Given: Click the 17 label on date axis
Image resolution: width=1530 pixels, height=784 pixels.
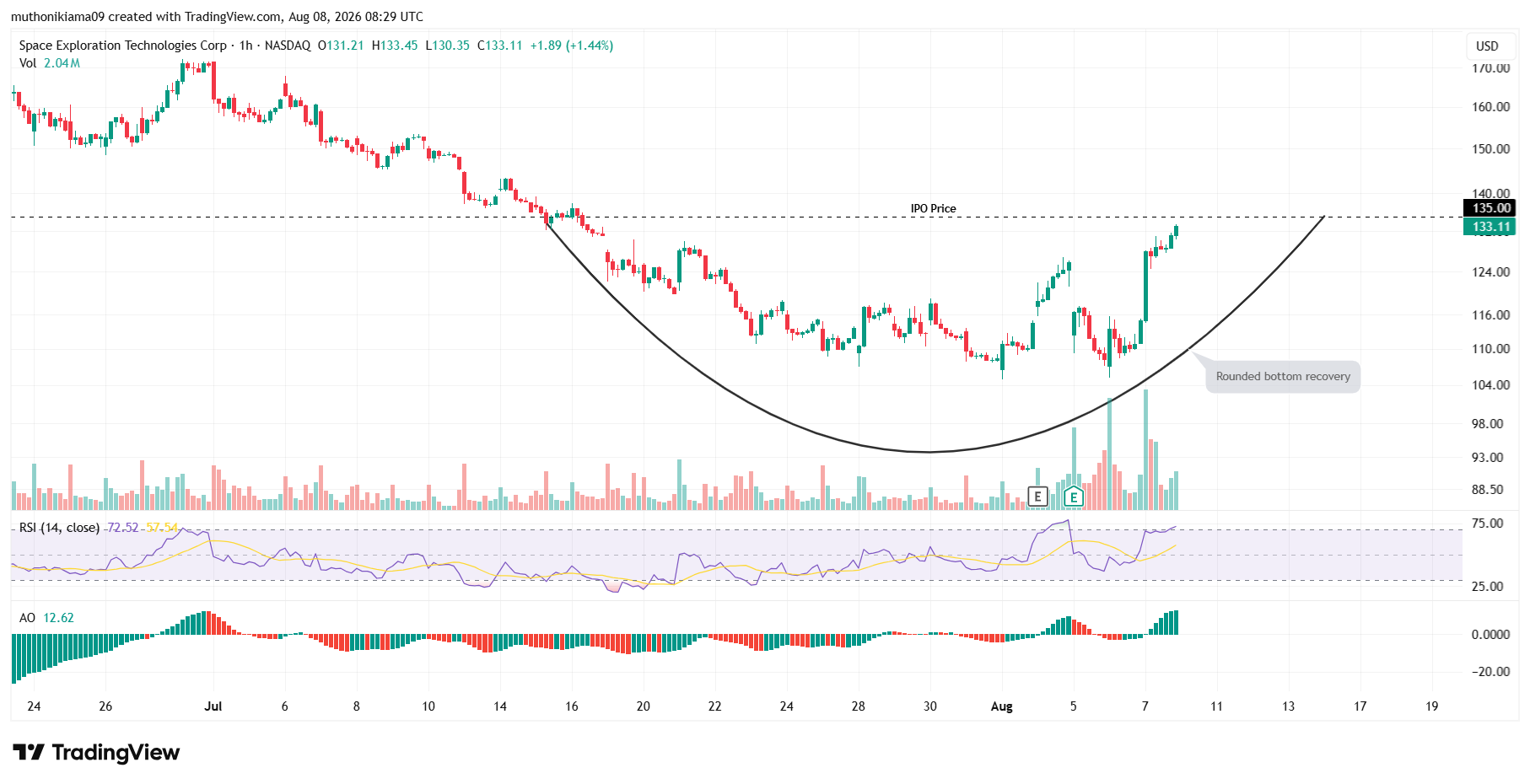Looking at the screenshot, I should 1360,706.
